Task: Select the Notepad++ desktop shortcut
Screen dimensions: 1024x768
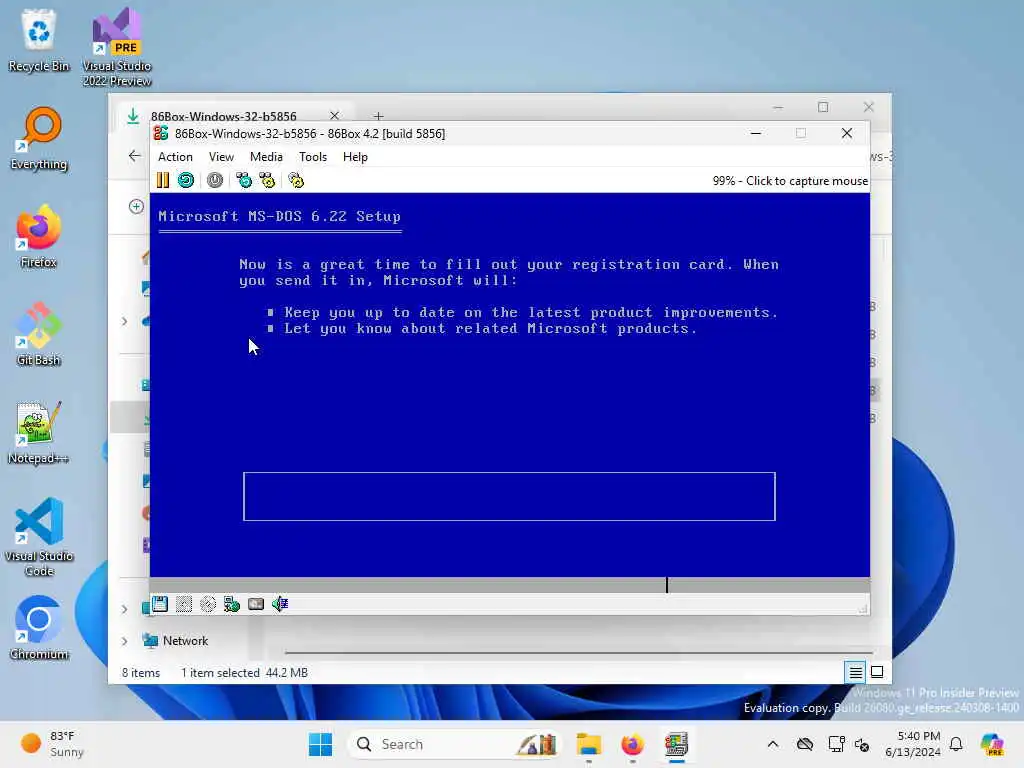Action: pos(39,432)
